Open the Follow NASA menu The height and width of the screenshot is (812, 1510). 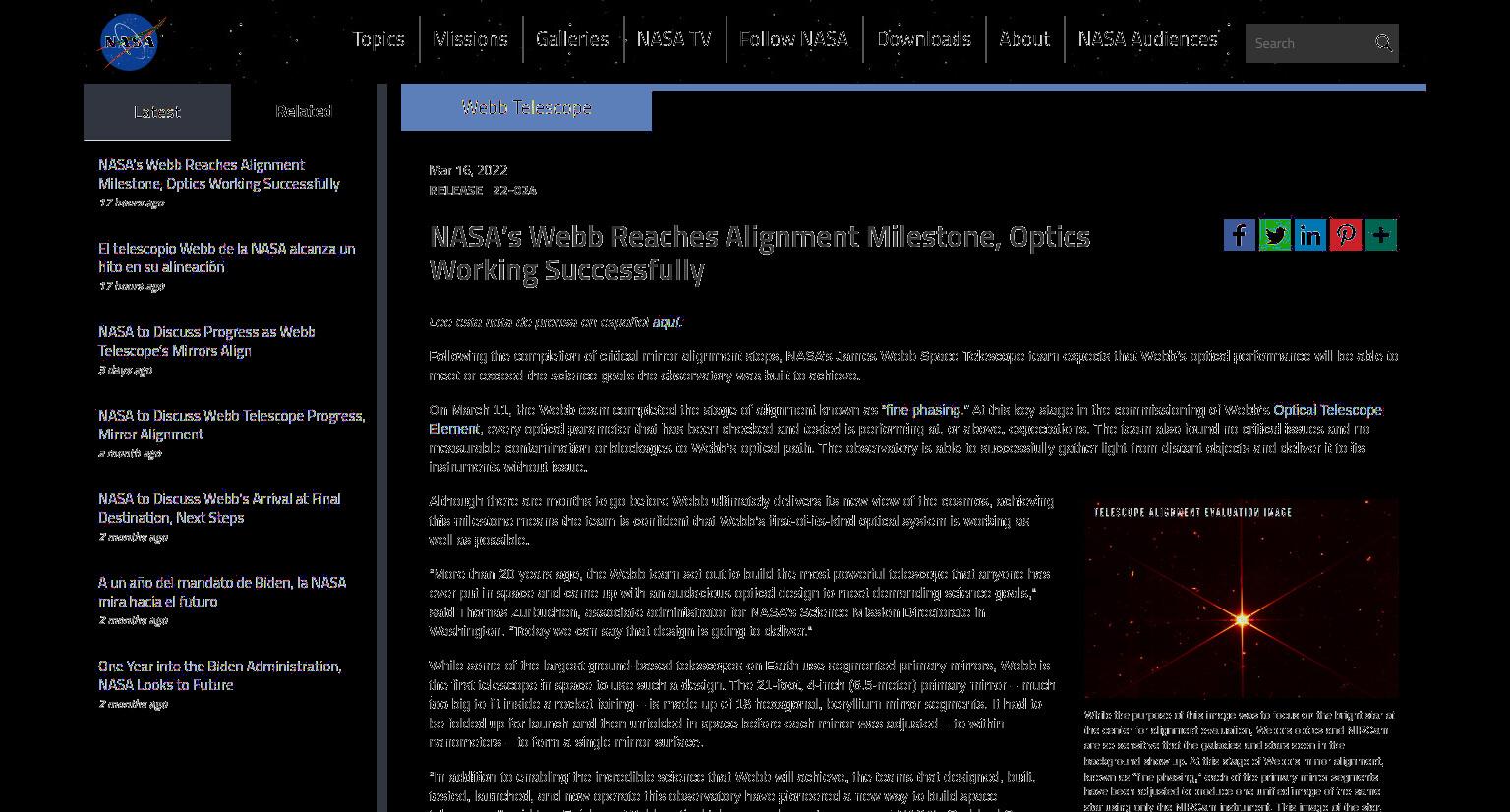pyautogui.click(x=793, y=39)
